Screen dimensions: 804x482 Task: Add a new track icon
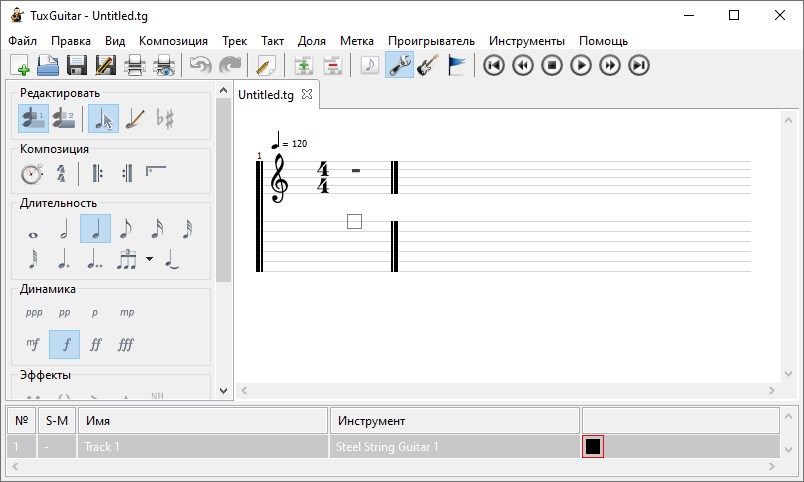304,66
